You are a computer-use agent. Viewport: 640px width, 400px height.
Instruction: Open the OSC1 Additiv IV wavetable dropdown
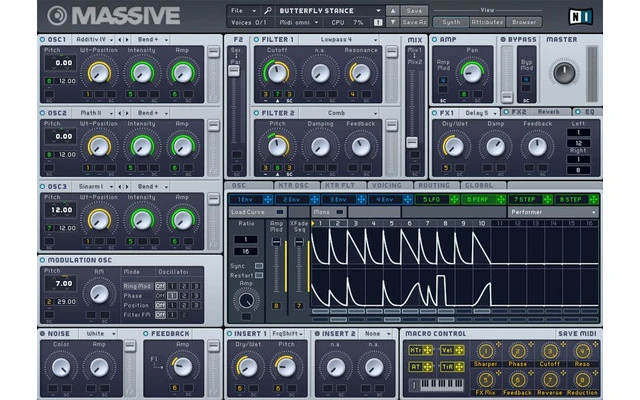pyautogui.click(x=94, y=40)
